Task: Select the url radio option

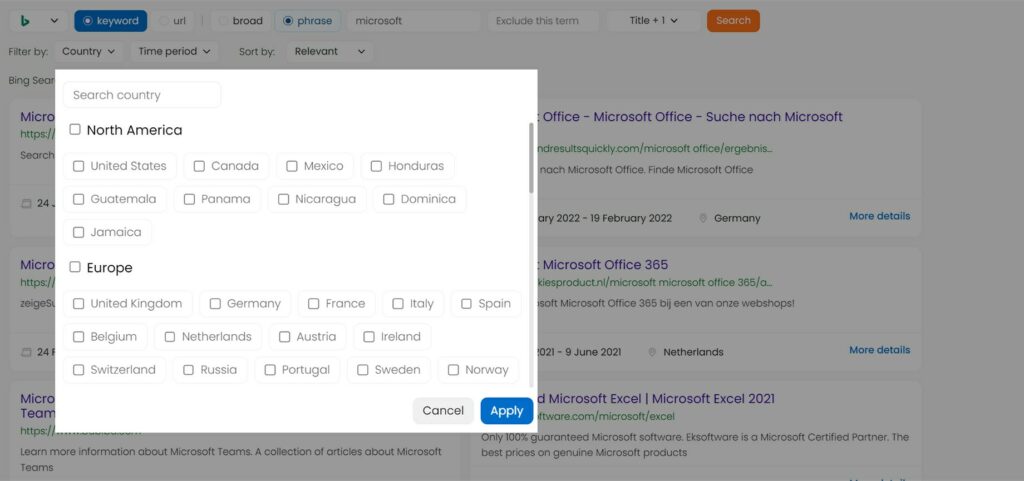Action: point(172,21)
